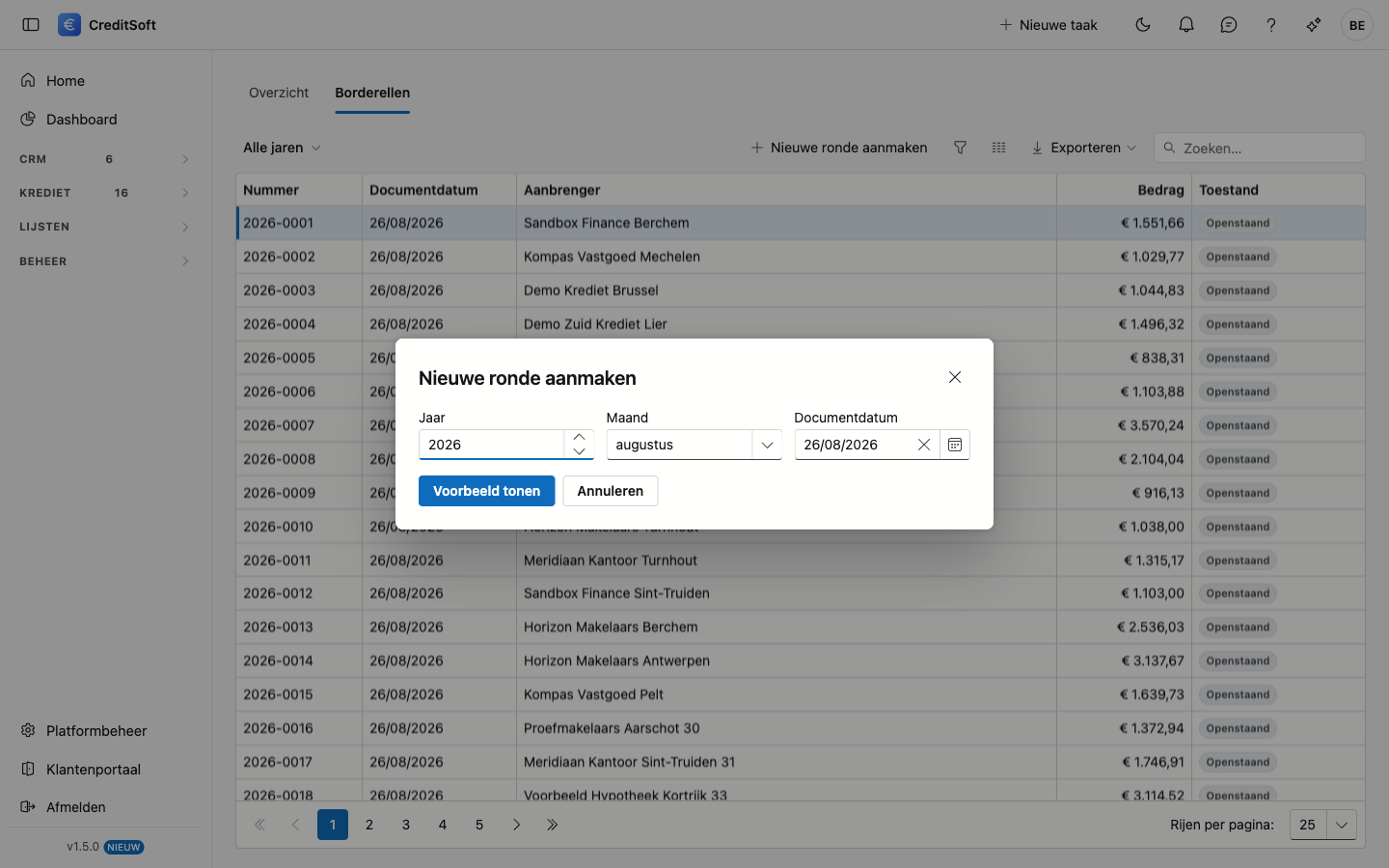
Task: Open the chat messages icon
Action: point(1229,25)
